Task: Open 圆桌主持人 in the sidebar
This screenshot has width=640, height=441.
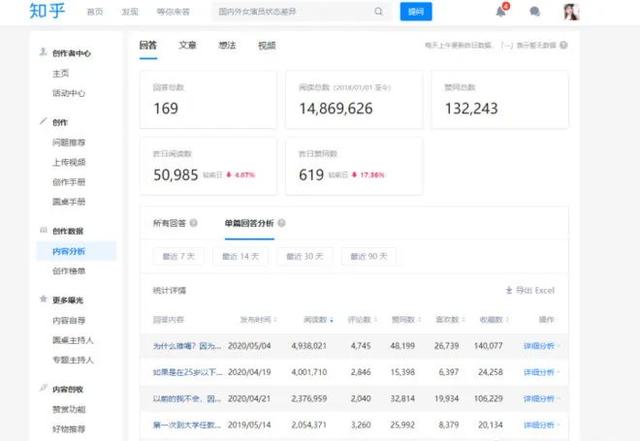Action: (x=73, y=340)
